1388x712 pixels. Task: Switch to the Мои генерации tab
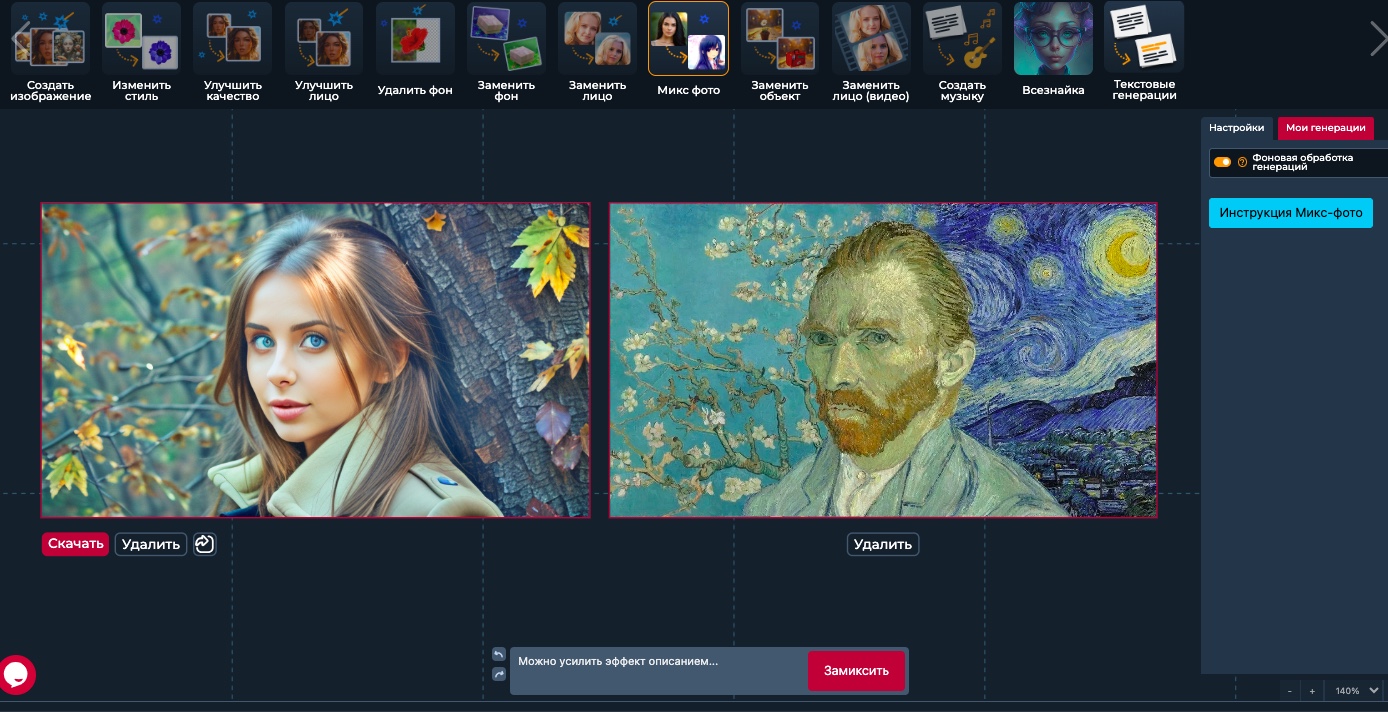click(x=1326, y=128)
